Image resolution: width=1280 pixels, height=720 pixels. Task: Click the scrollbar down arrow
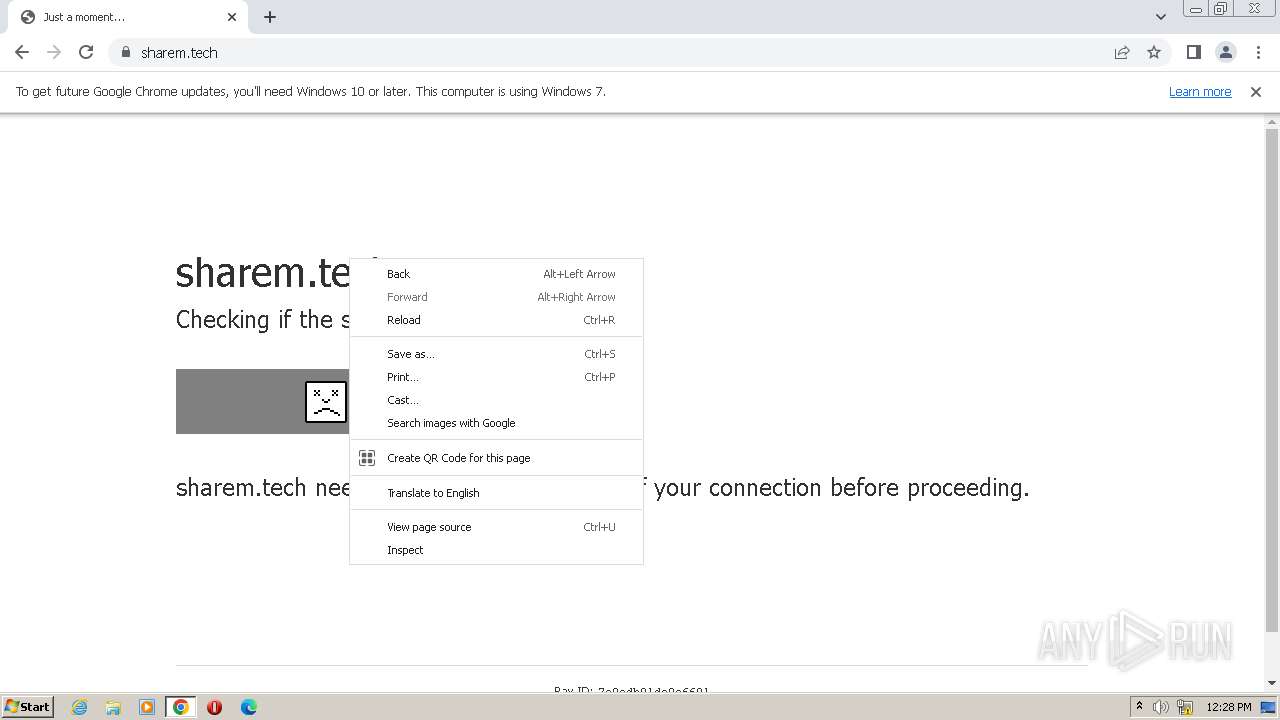tap(1272, 683)
